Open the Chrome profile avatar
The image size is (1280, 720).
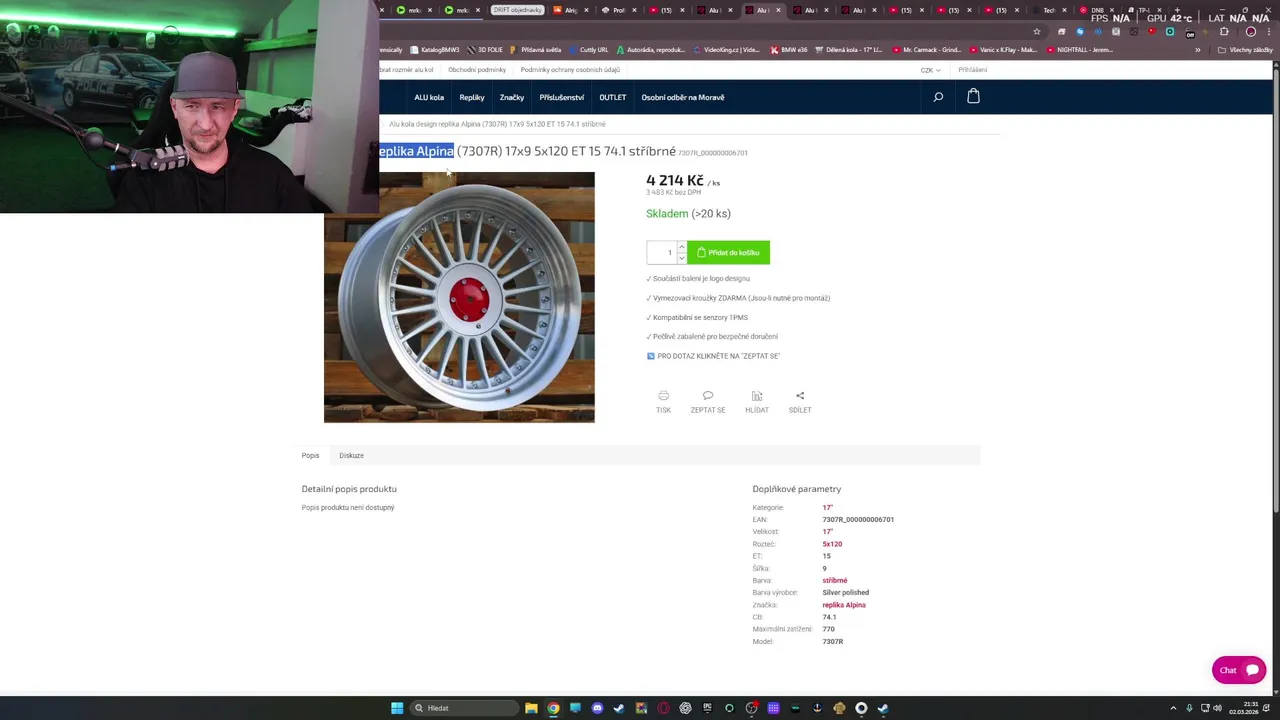pos(1250,31)
